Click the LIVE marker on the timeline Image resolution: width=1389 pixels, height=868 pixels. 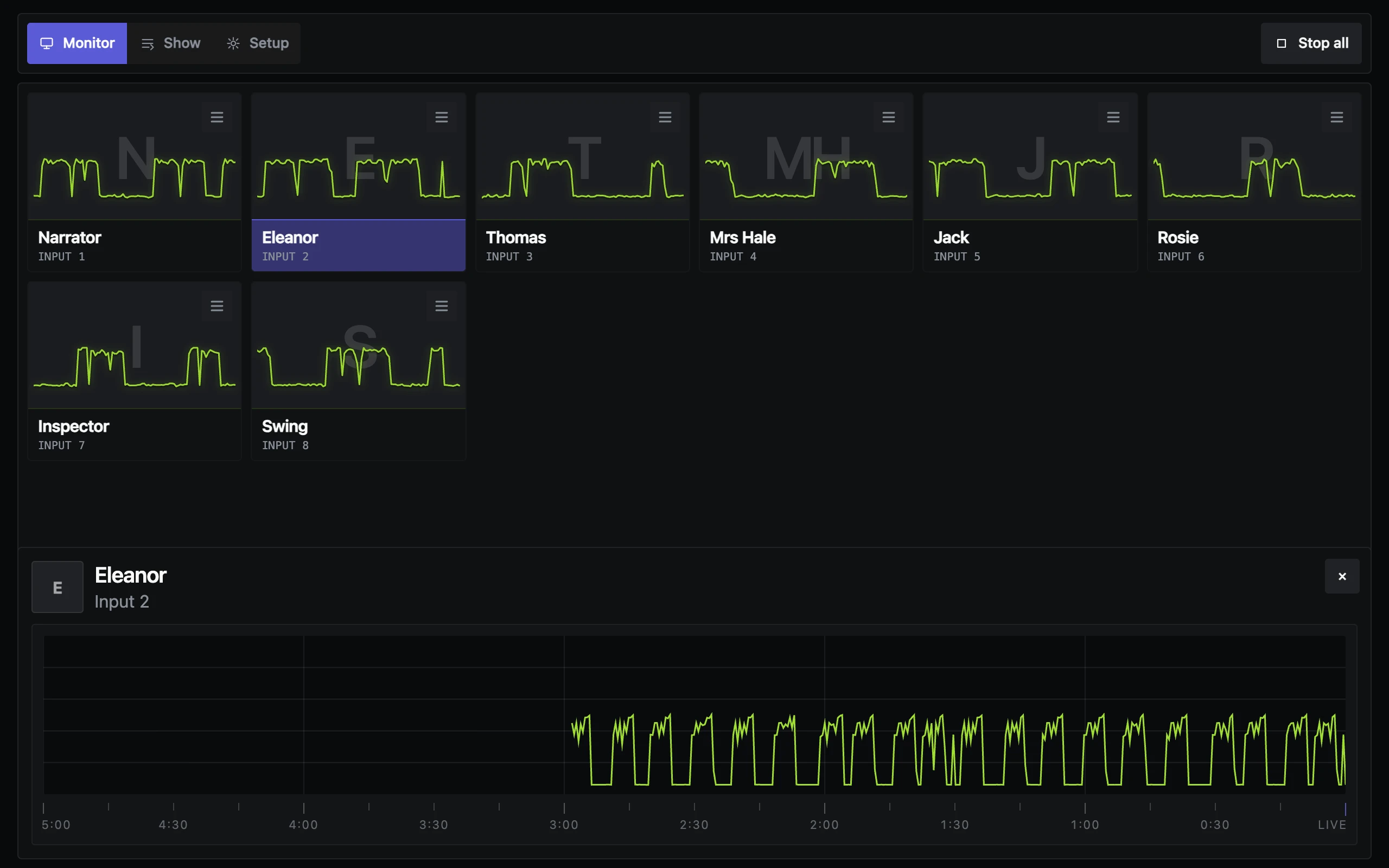click(x=1331, y=825)
